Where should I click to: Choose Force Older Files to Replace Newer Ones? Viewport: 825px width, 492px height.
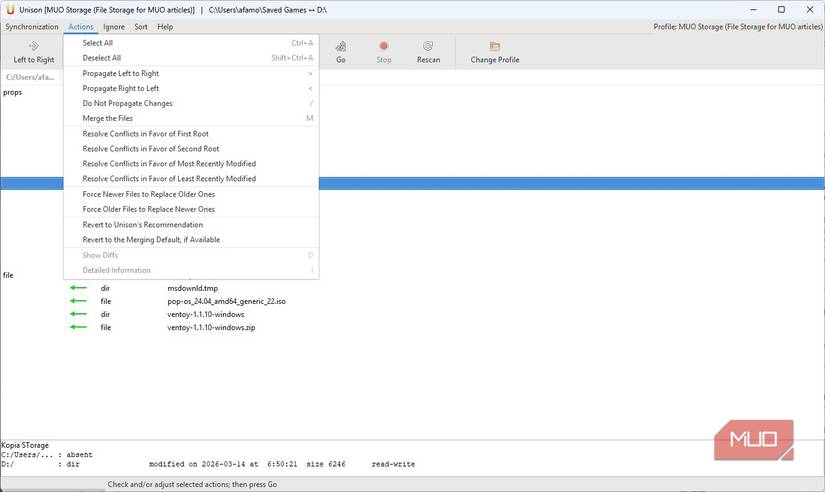coord(191,209)
